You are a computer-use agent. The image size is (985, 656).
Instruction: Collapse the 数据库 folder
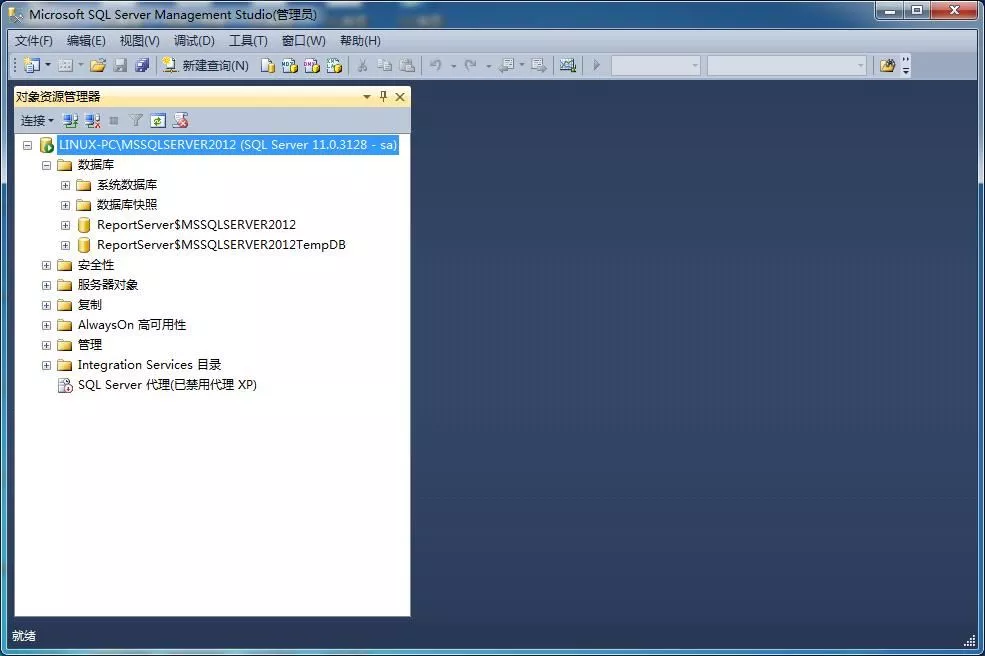(x=46, y=165)
